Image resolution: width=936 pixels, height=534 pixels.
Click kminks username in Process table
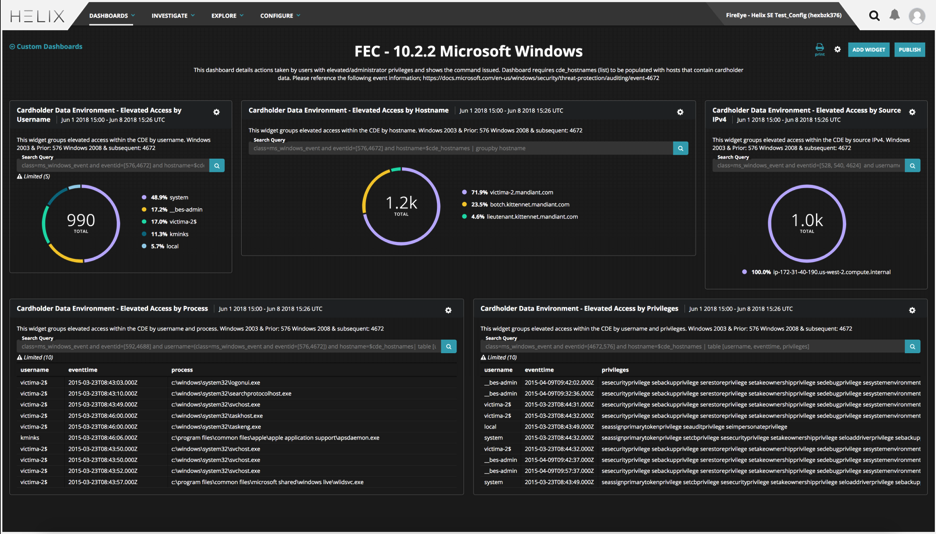pos(30,438)
